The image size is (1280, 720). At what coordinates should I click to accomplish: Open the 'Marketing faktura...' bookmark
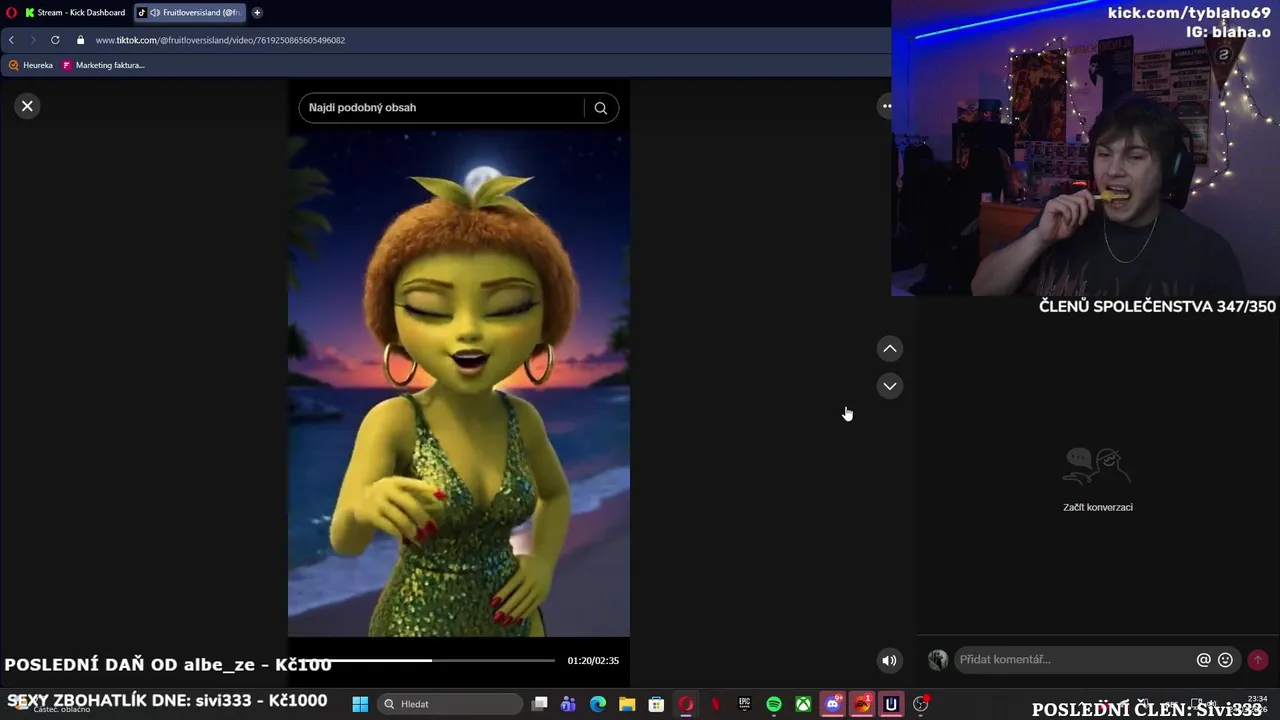[x=103, y=65]
